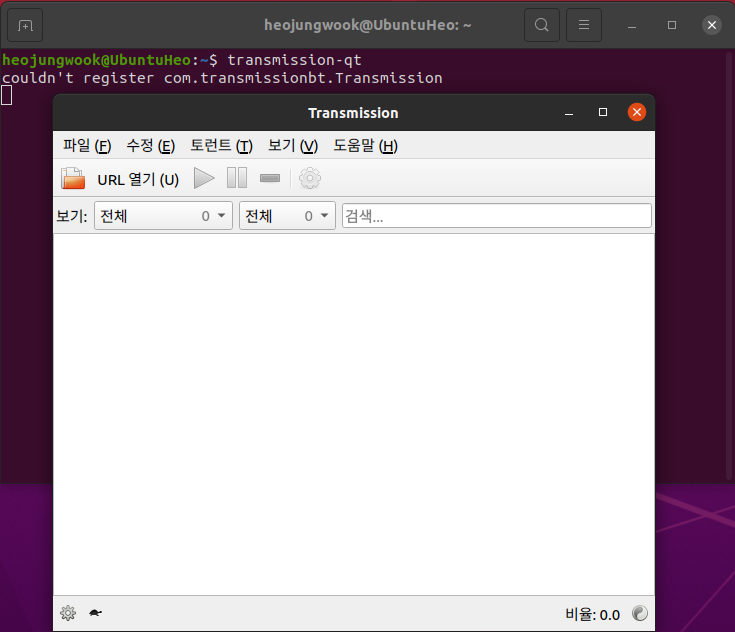Open the 도움말 (H) menu
The width and height of the screenshot is (735, 632).
click(365, 146)
